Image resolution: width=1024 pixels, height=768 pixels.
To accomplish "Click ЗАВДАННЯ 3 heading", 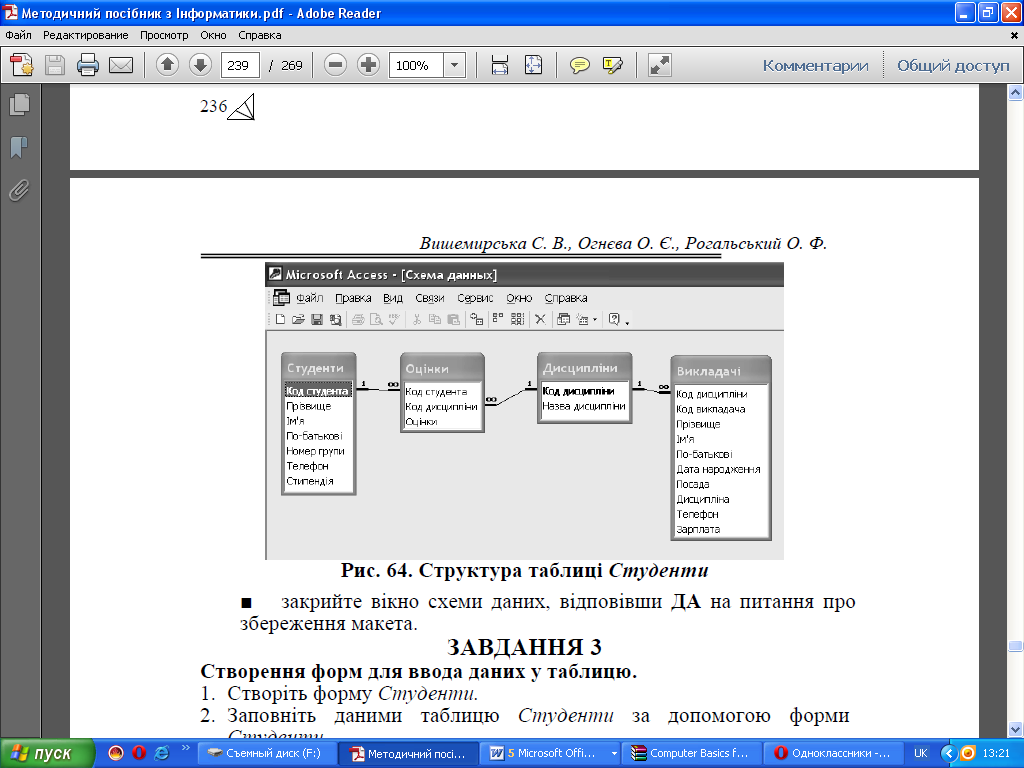I will click(x=524, y=647).
